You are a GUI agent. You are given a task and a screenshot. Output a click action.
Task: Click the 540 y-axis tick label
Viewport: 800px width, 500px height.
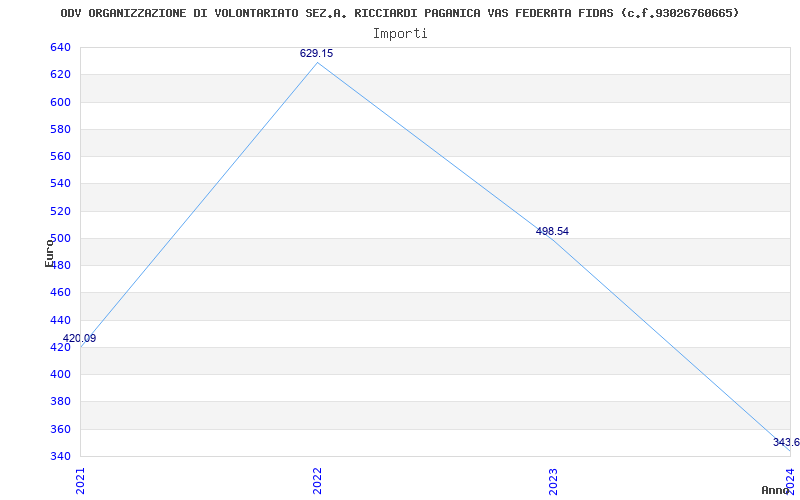pos(60,184)
